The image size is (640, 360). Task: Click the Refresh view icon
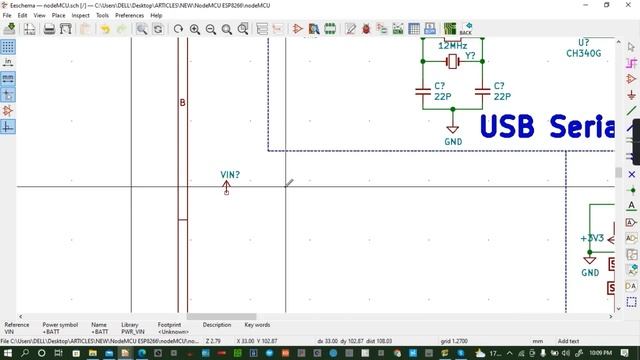pos(178,29)
